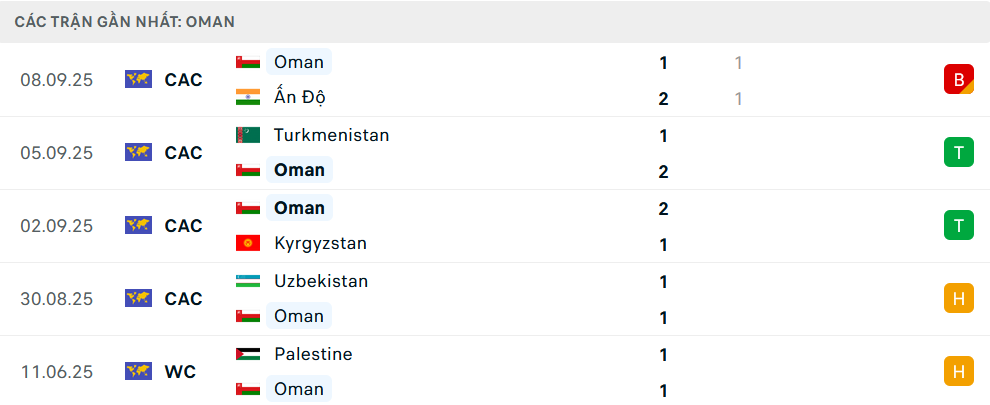The width and height of the screenshot is (990, 405).
Task: Select the Uzbekistan team name
Action: pos(321,281)
